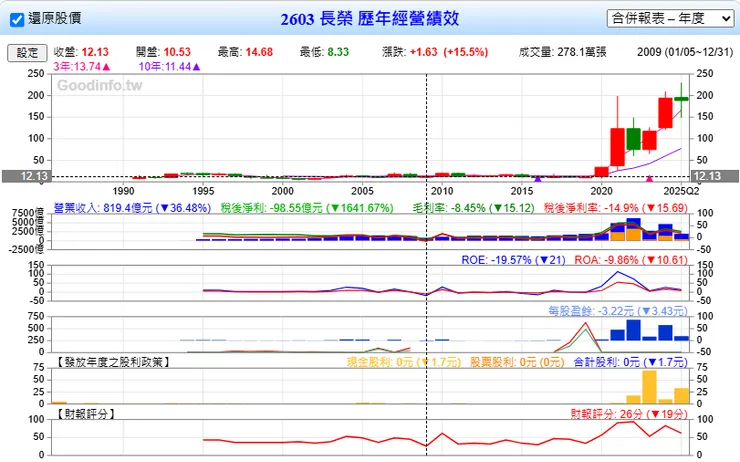Click the 稅後淨利: -98.55億元 label
This screenshot has width=740, height=462.
(x=307, y=208)
